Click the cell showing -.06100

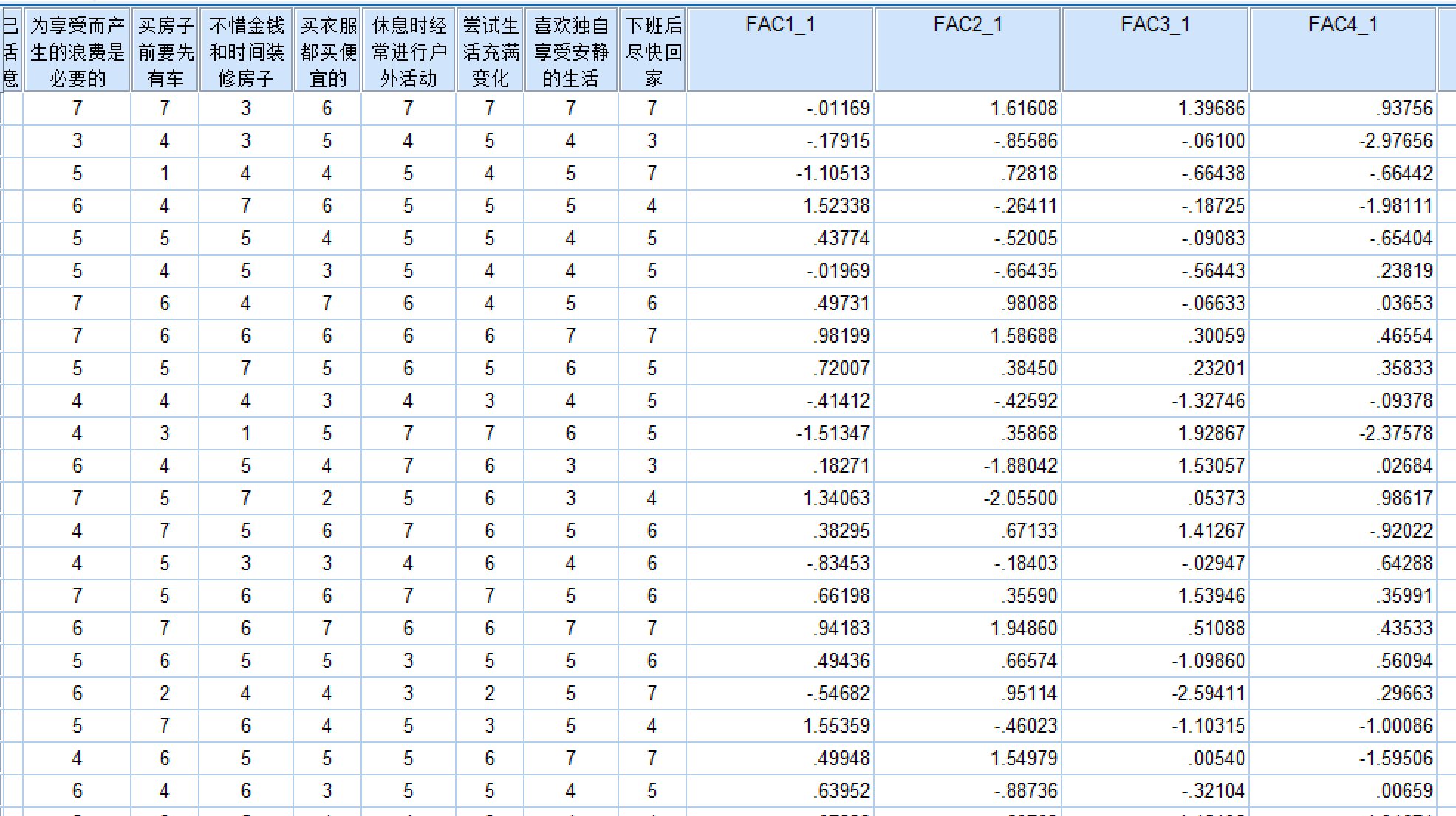1155,141
